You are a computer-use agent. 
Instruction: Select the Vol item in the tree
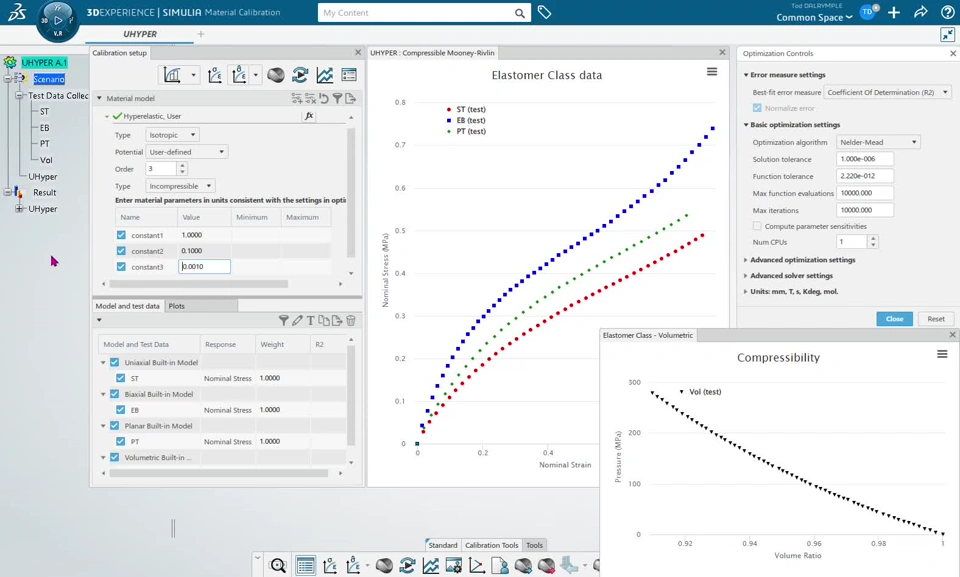click(x=46, y=160)
